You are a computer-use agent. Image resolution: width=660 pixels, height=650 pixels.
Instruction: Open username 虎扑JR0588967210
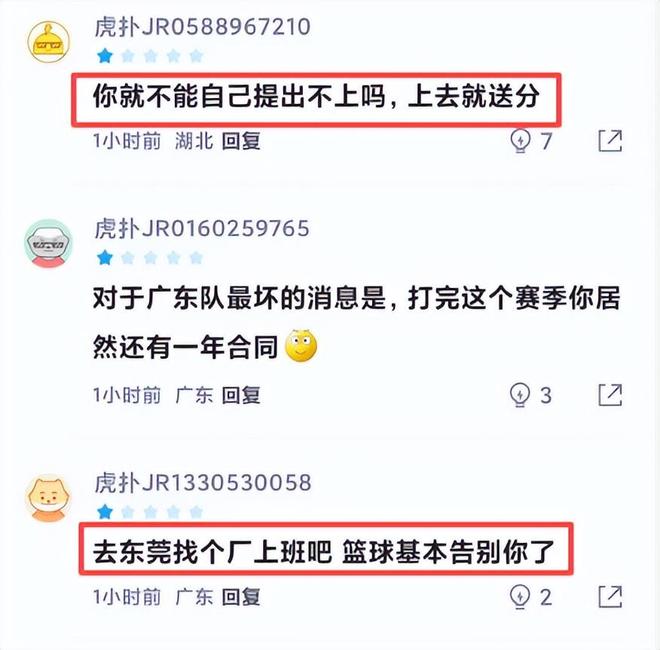pyautogui.click(x=202, y=27)
